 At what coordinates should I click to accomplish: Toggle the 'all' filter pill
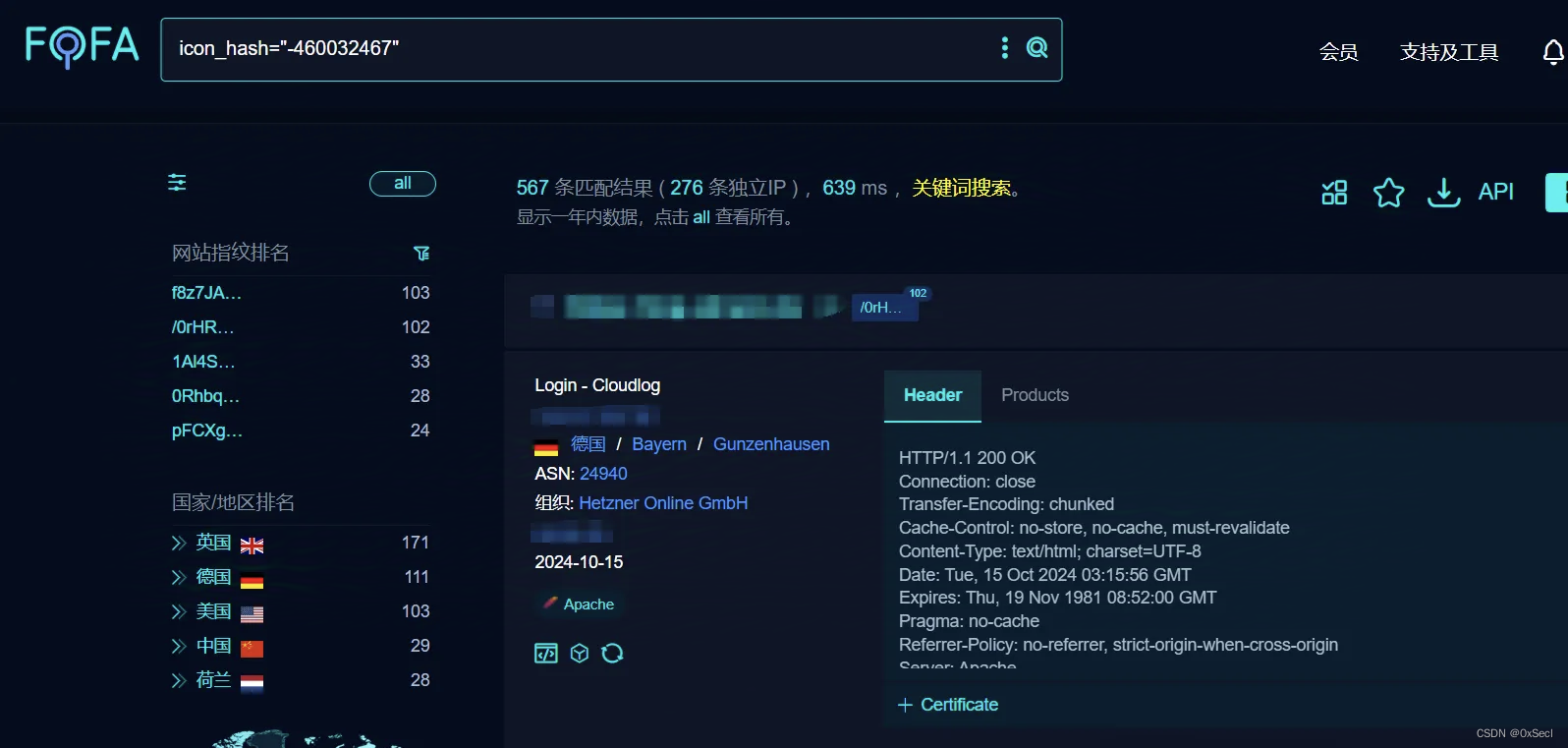(402, 183)
